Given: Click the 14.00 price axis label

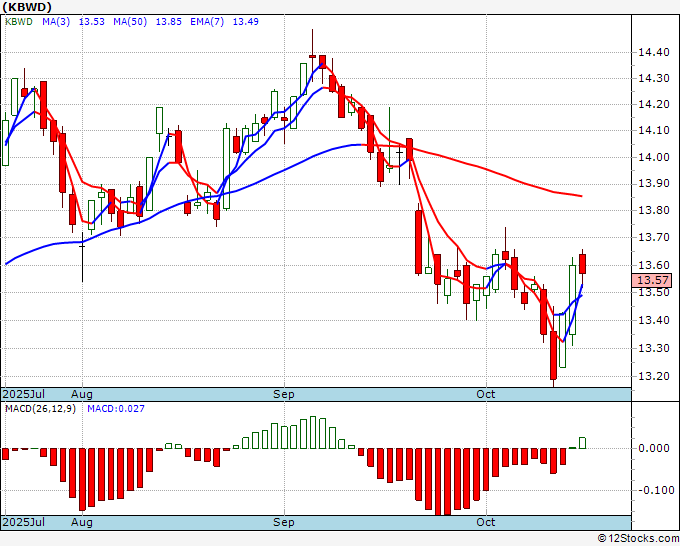Looking at the screenshot, I should (654, 157).
